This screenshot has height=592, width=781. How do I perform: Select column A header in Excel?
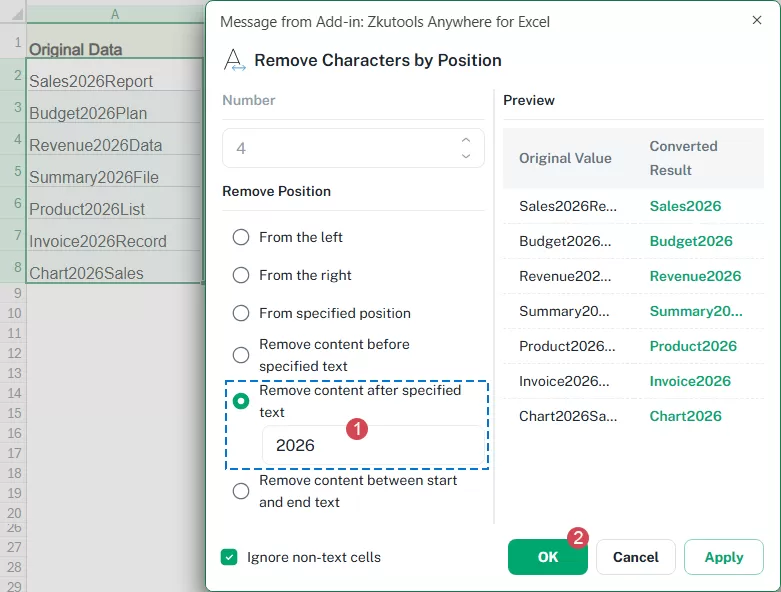115,14
